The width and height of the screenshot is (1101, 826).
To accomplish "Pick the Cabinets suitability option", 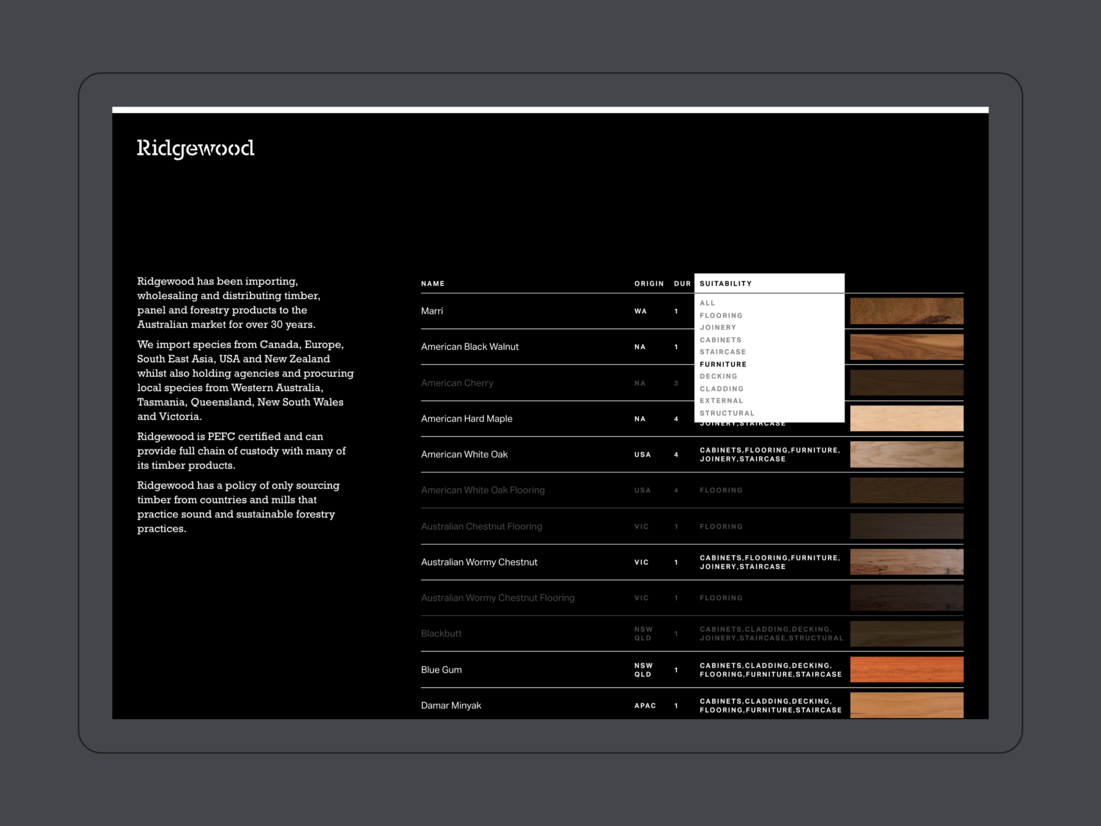I will (721, 340).
